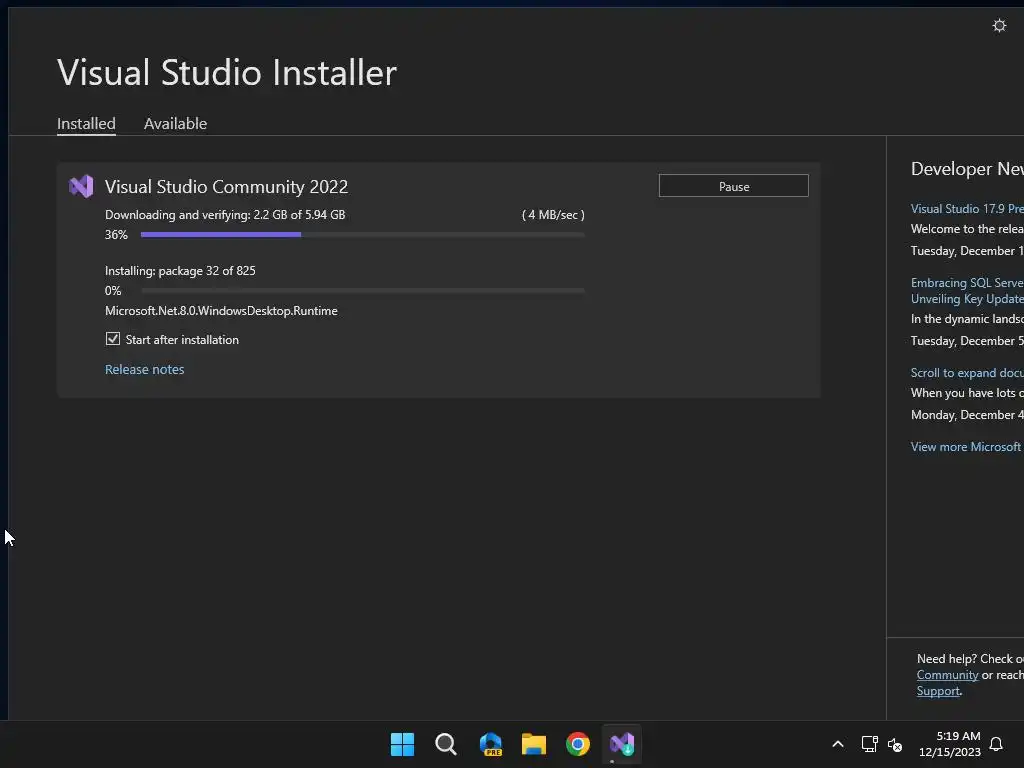Open the Embracing SQL Server article
Viewport: 1024px width, 768px height.
(x=967, y=291)
